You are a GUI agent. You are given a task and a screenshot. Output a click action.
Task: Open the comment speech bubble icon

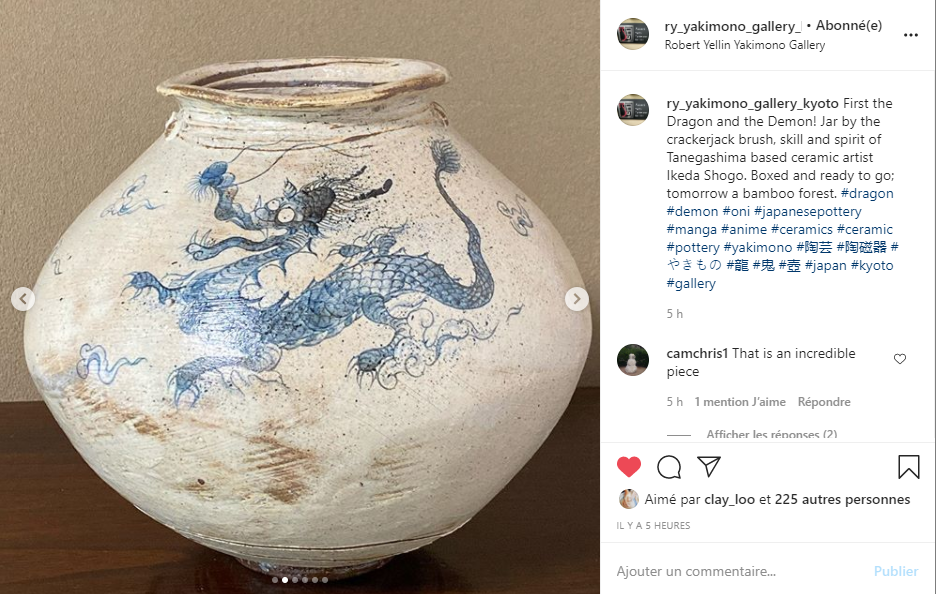[x=669, y=467]
